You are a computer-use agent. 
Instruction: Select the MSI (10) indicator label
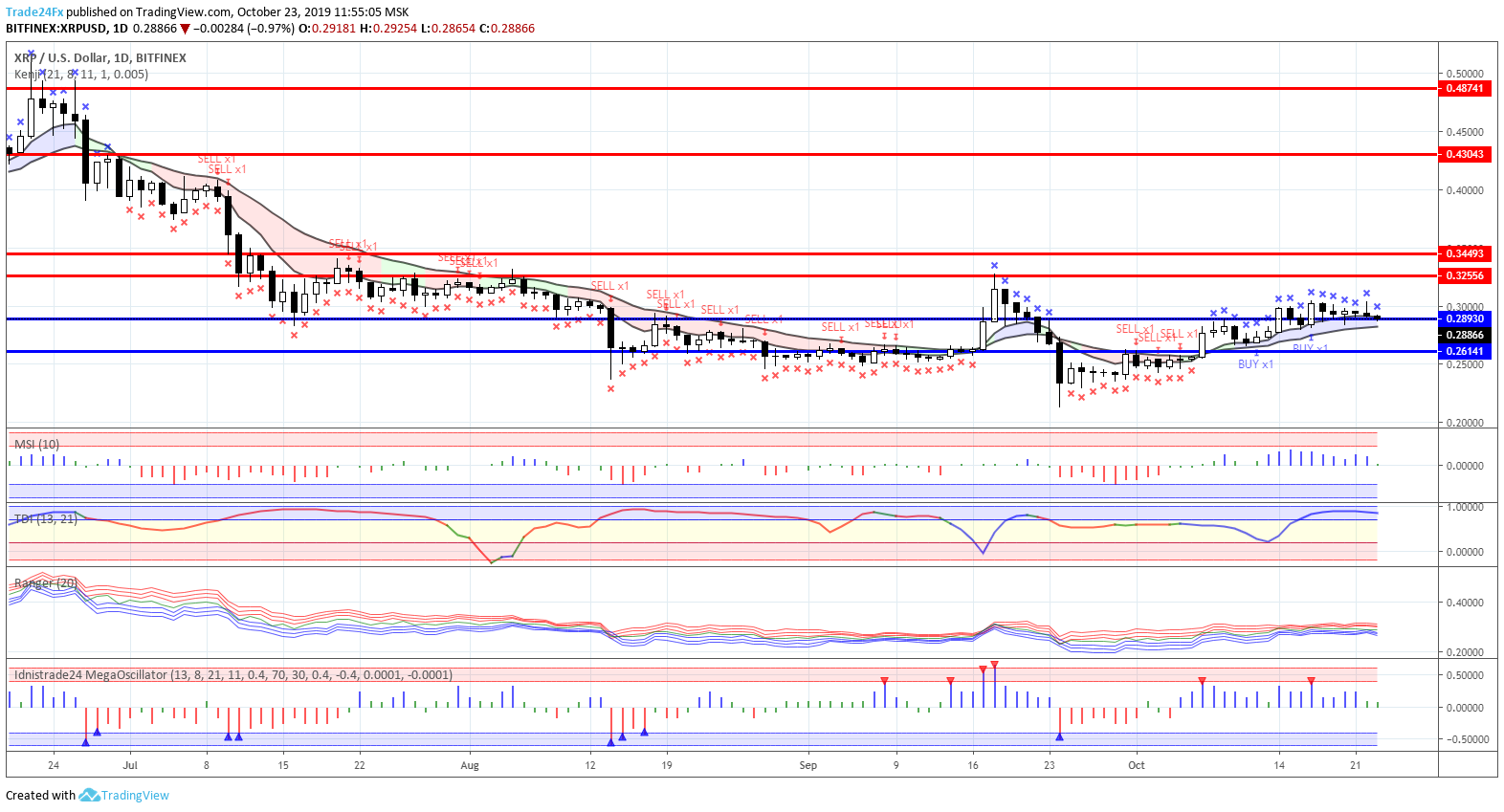click(36, 444)
